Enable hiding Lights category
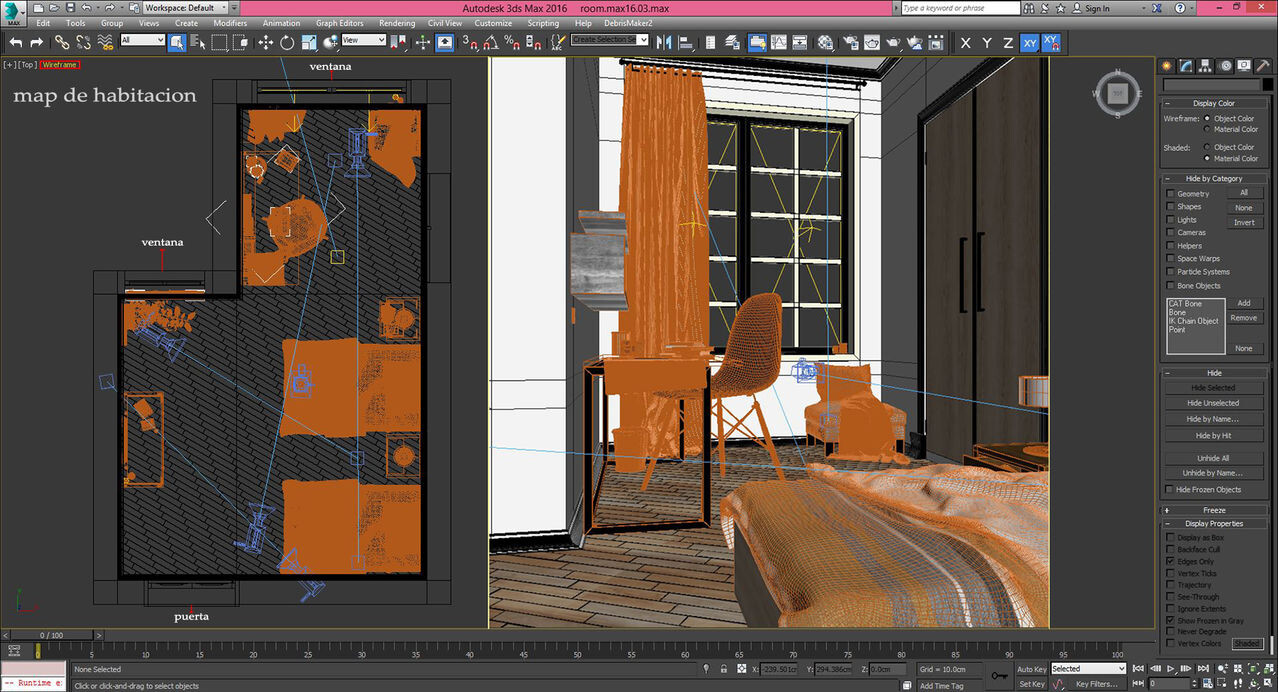This screenshot has height=692, width=1278. (1171, 220)
